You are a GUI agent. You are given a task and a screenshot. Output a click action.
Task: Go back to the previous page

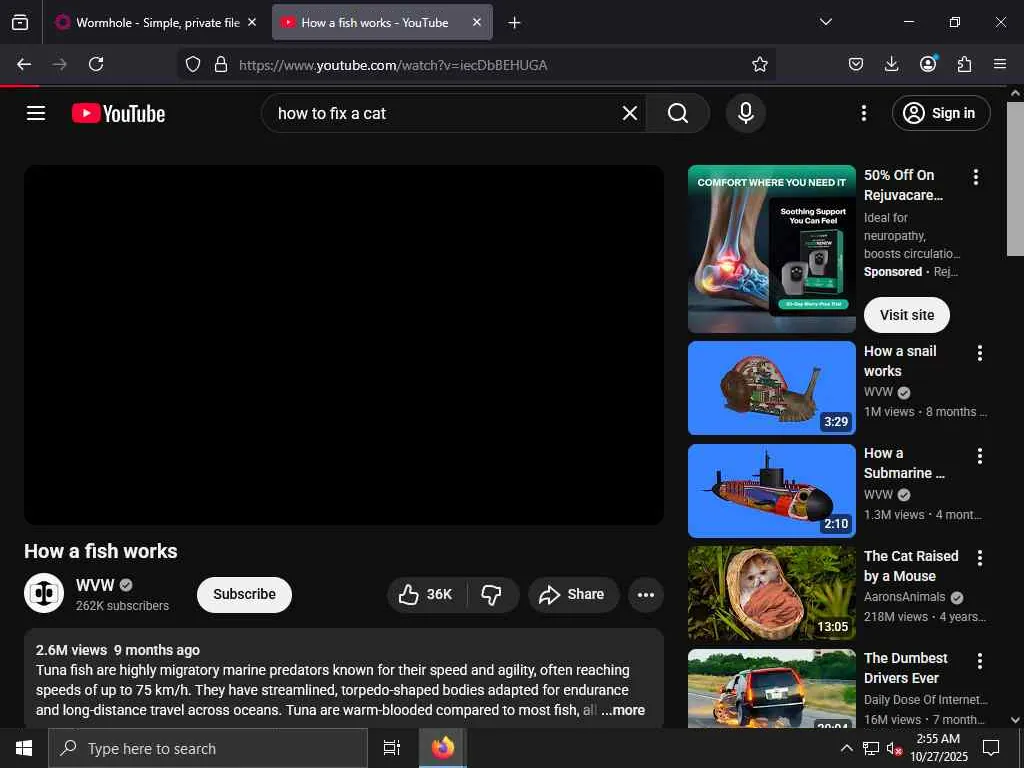[24, 64]
